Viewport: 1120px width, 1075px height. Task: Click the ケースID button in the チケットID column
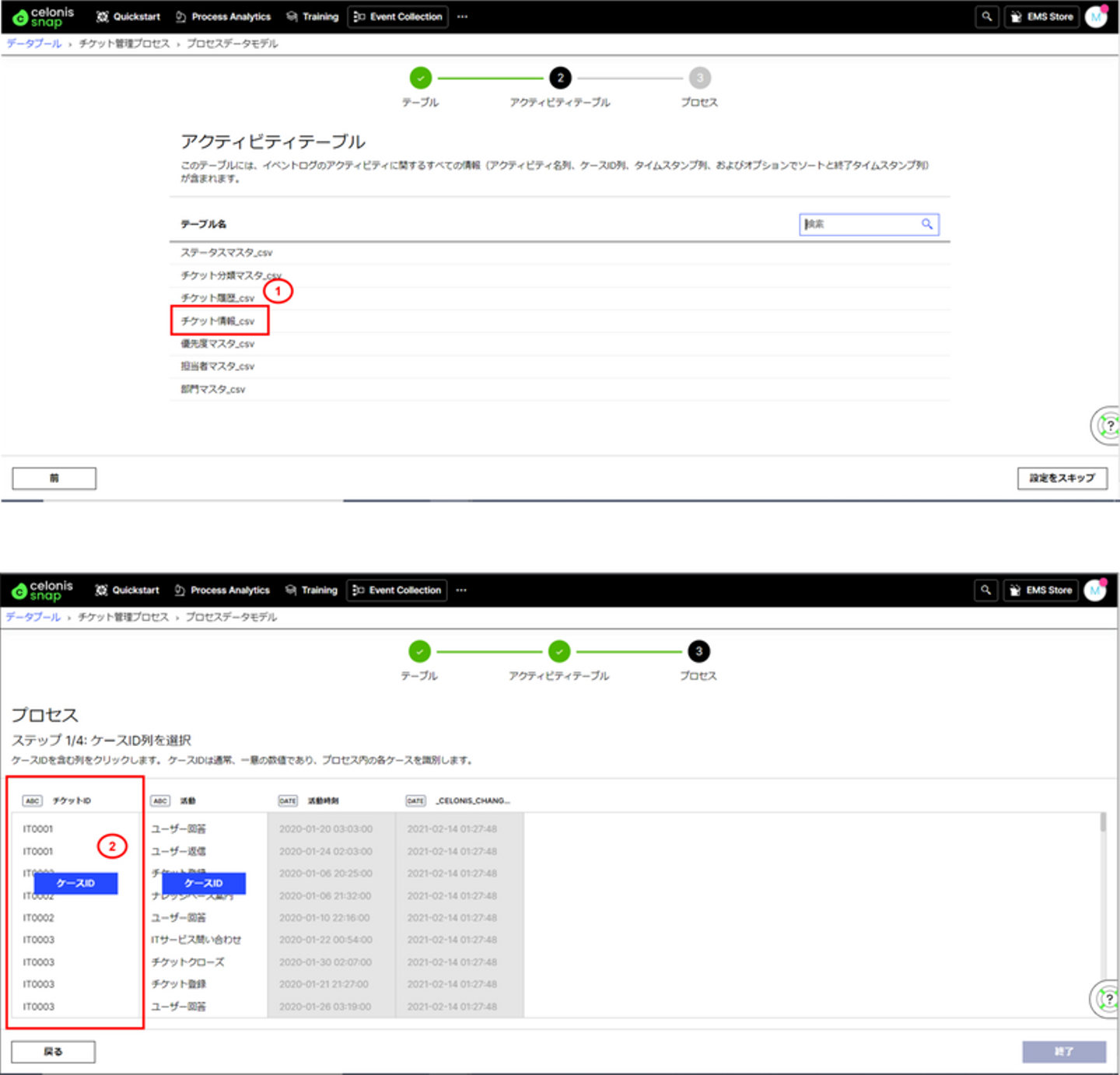click(76, 883)
